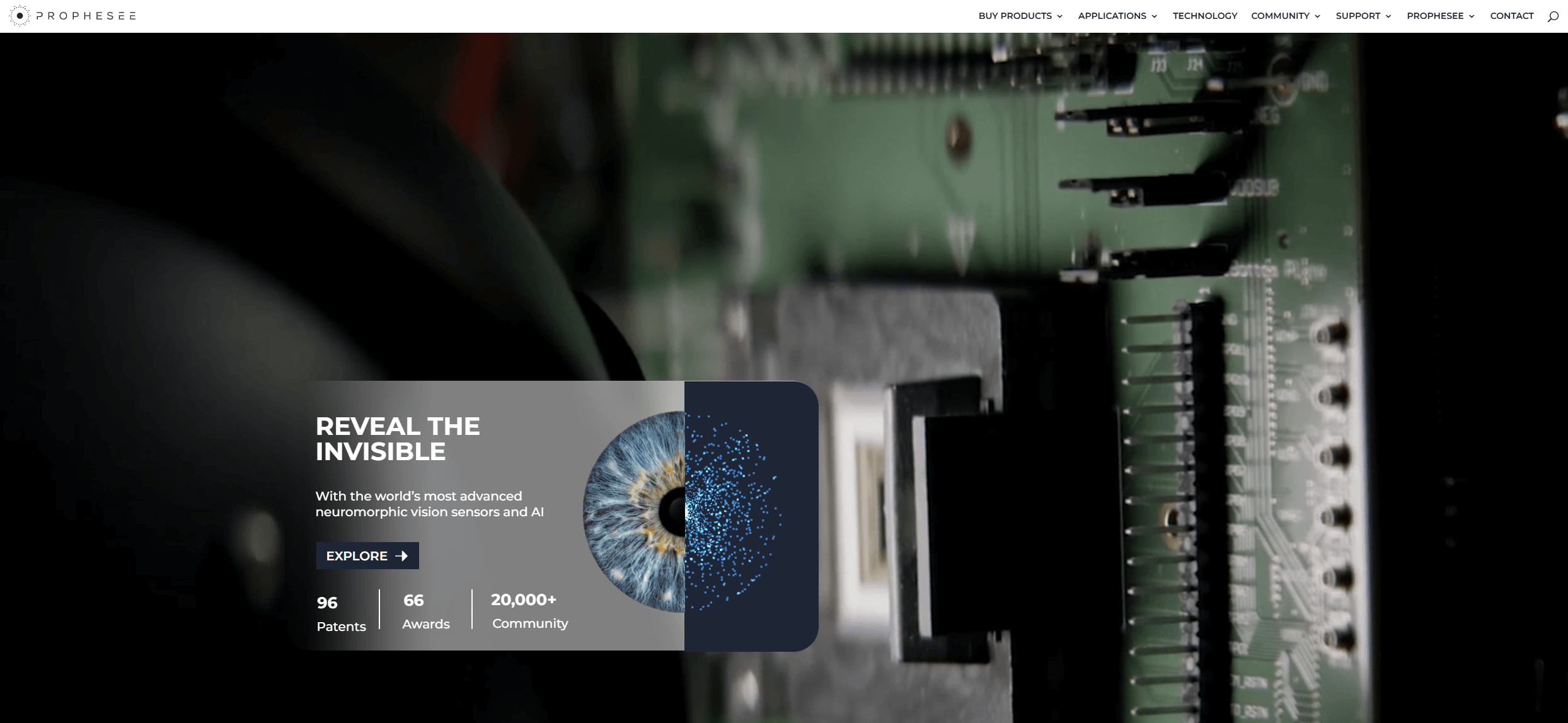Click the Prophesee dotted-circle logo icon
Image resolution: width=1568 pixels, height=723 pixels.
19,16
